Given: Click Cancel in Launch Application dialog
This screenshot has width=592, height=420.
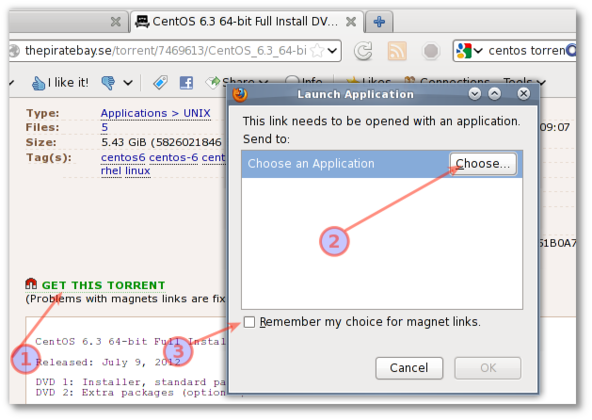Looking at the screenshot, I should pyautogui.click(x=409, y=368).
